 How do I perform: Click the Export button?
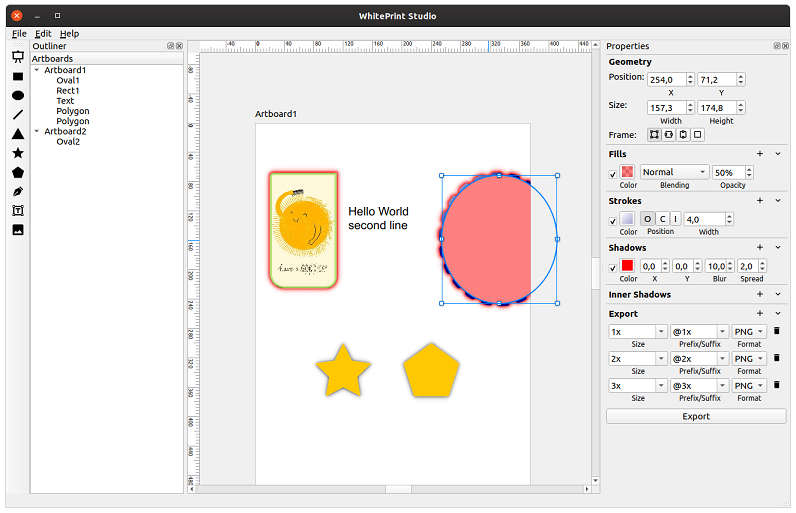[x=696, y=416]
